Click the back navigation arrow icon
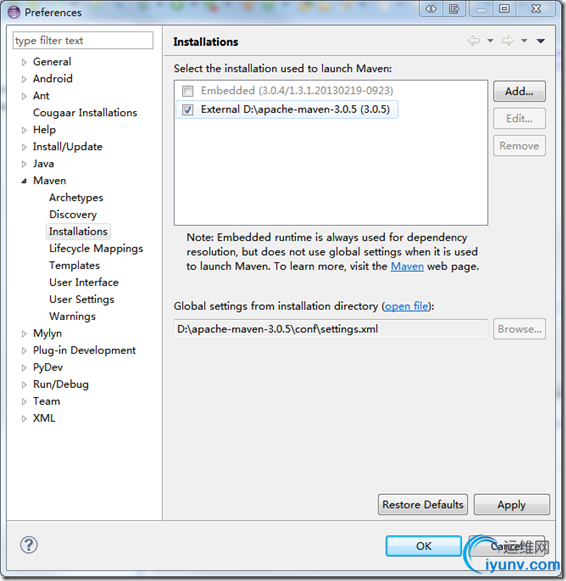 coord(474,40)
